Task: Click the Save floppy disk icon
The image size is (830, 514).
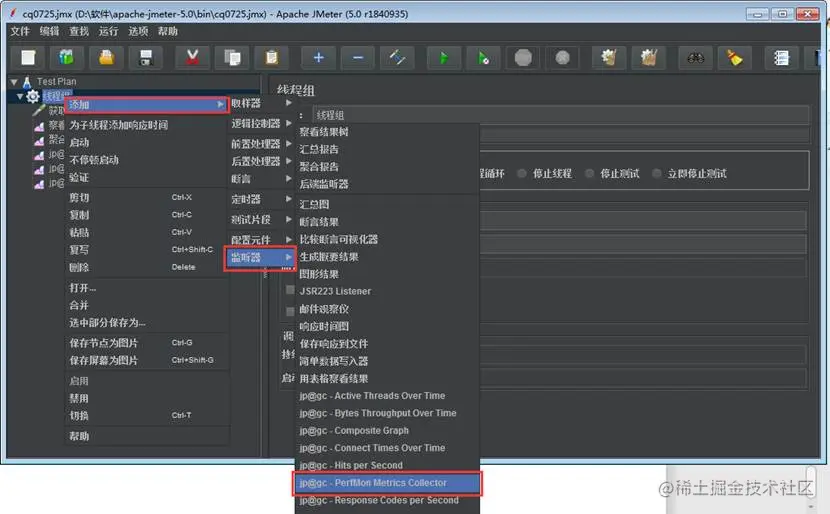Action: tap(146, 57)
